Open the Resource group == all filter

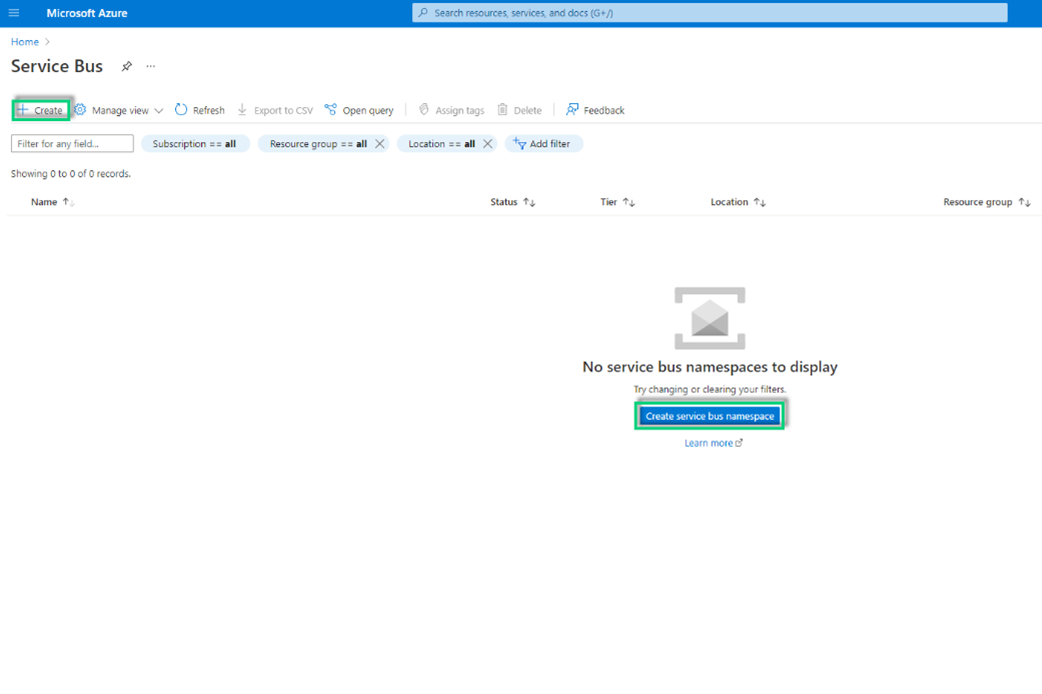coord(318,144)
